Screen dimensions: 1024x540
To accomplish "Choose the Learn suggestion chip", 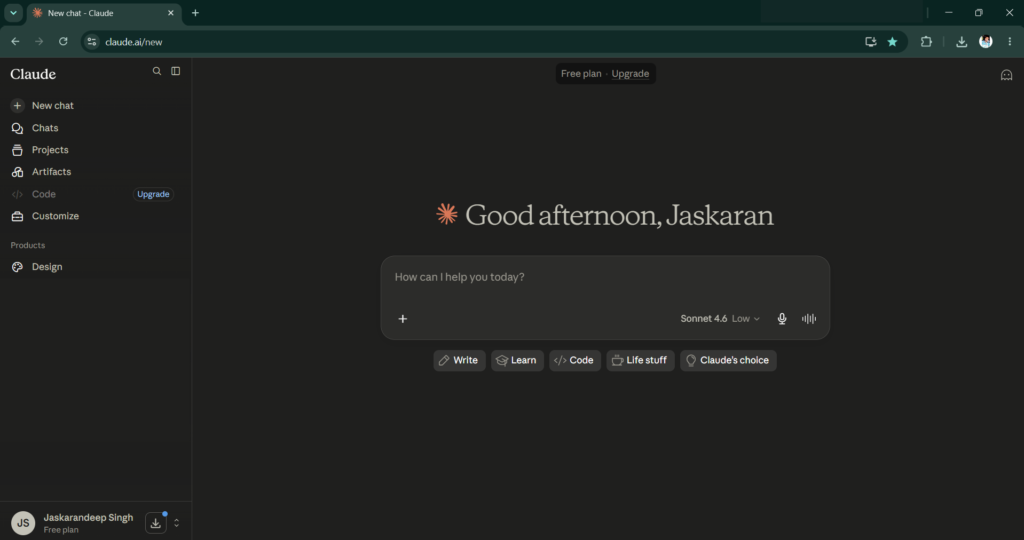I will (x=517, y=360).
